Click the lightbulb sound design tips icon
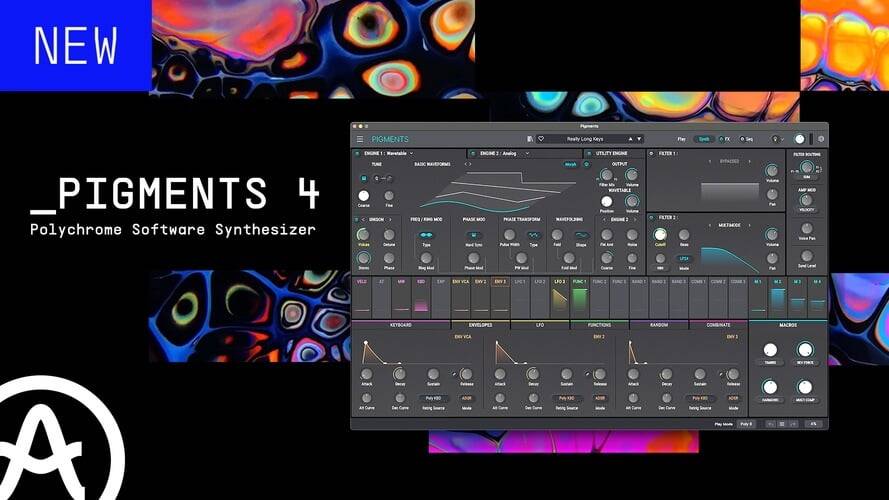Viewport: 889px width, 500px height. tap(774, 139)
